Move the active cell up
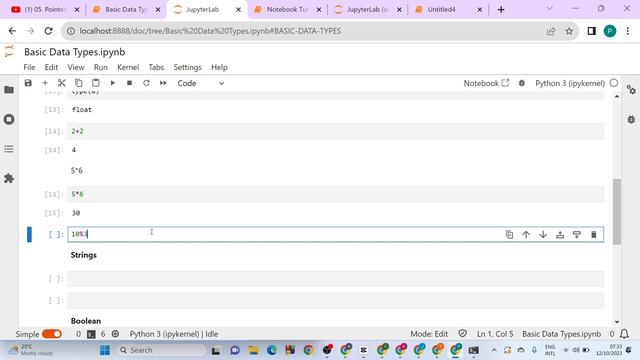 (x=526, y=235)
